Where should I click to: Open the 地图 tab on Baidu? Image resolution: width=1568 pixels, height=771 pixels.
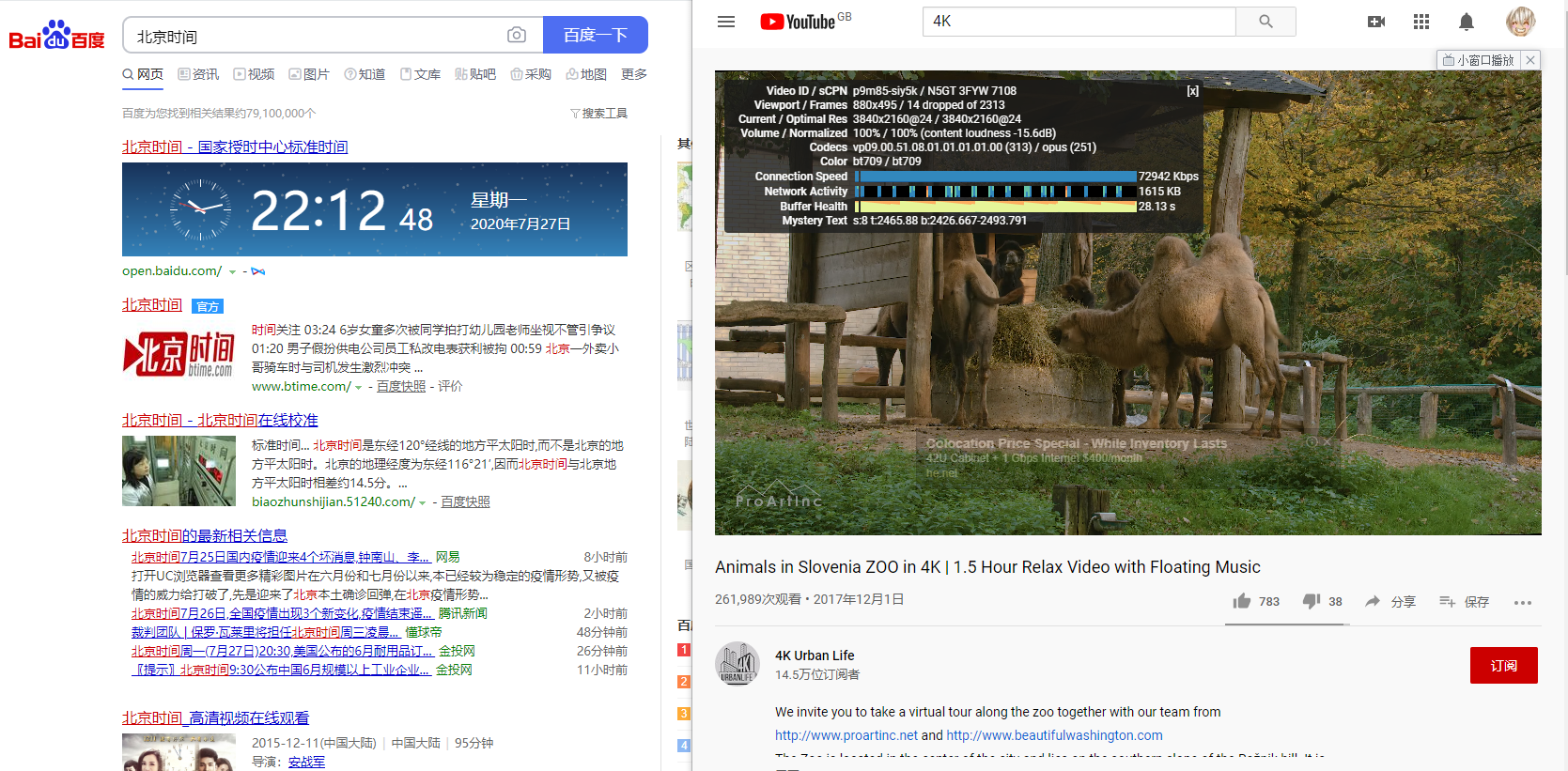[586, 74]
